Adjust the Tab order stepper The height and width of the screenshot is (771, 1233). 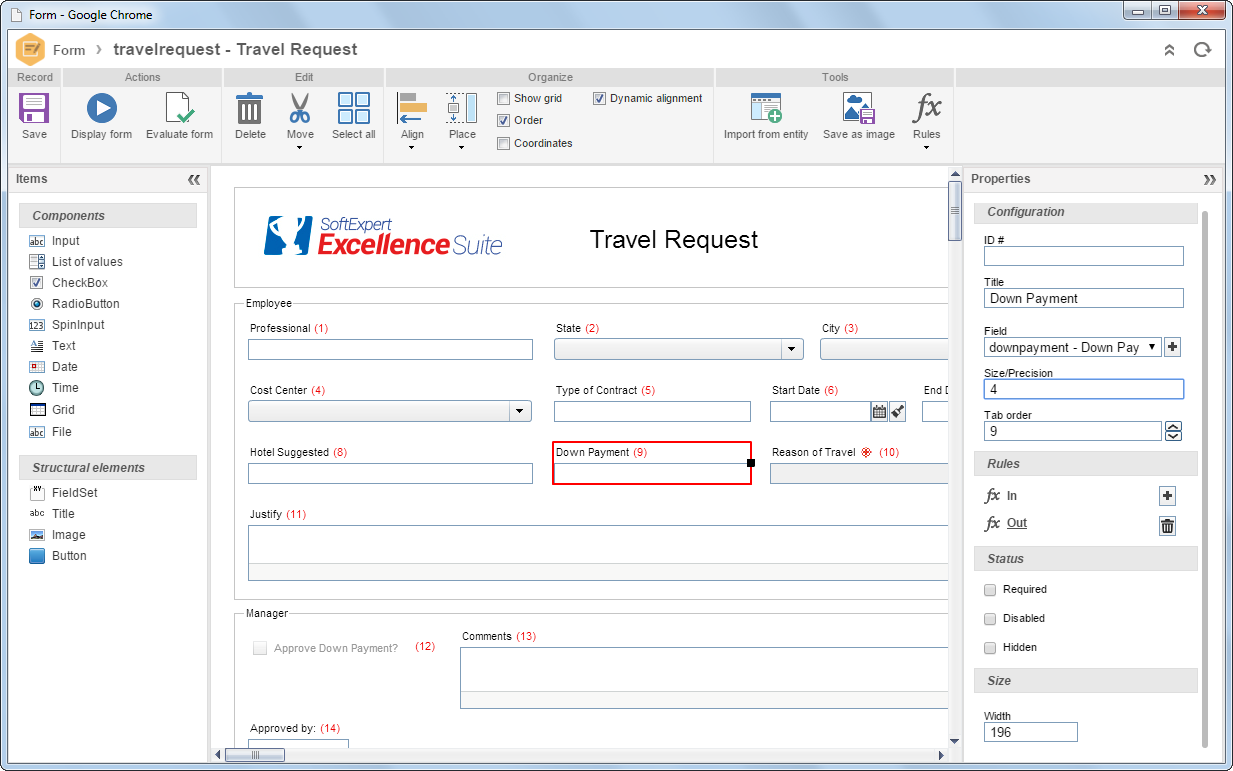[1174, 431]
